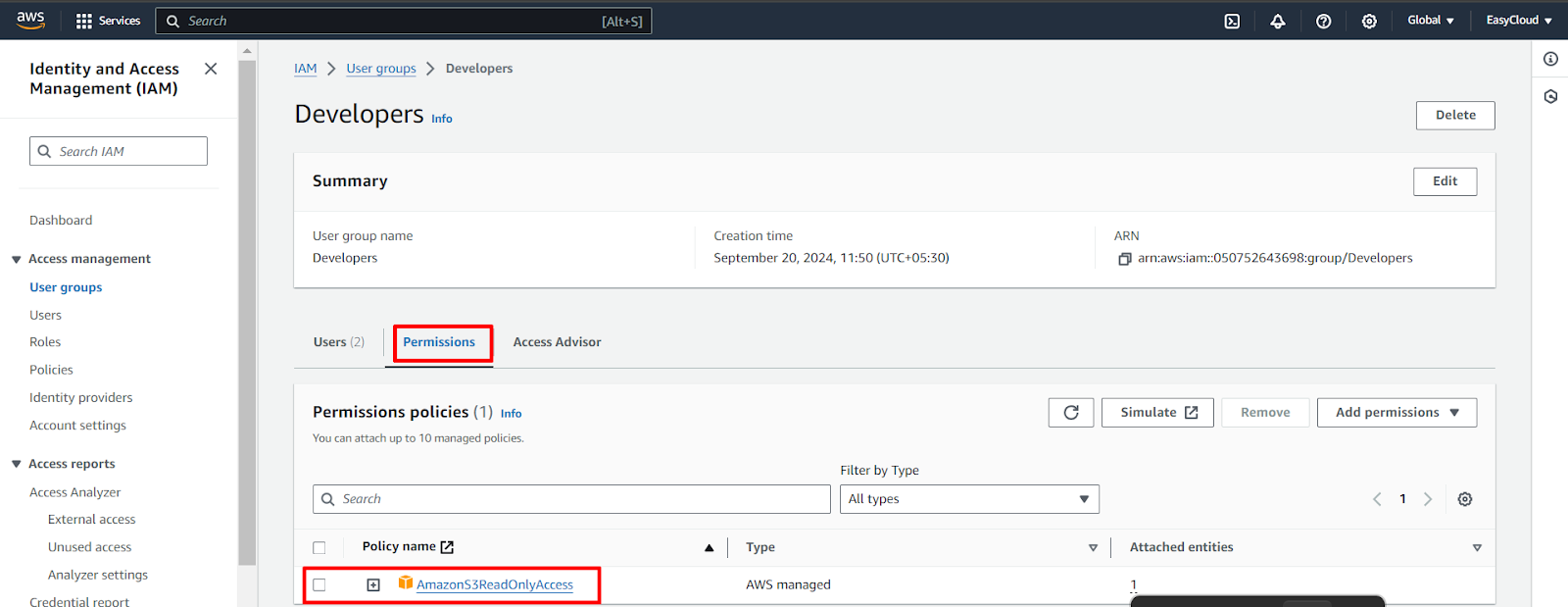Delete the Developers group
Screen dimensions: 1568x607
1455,116
